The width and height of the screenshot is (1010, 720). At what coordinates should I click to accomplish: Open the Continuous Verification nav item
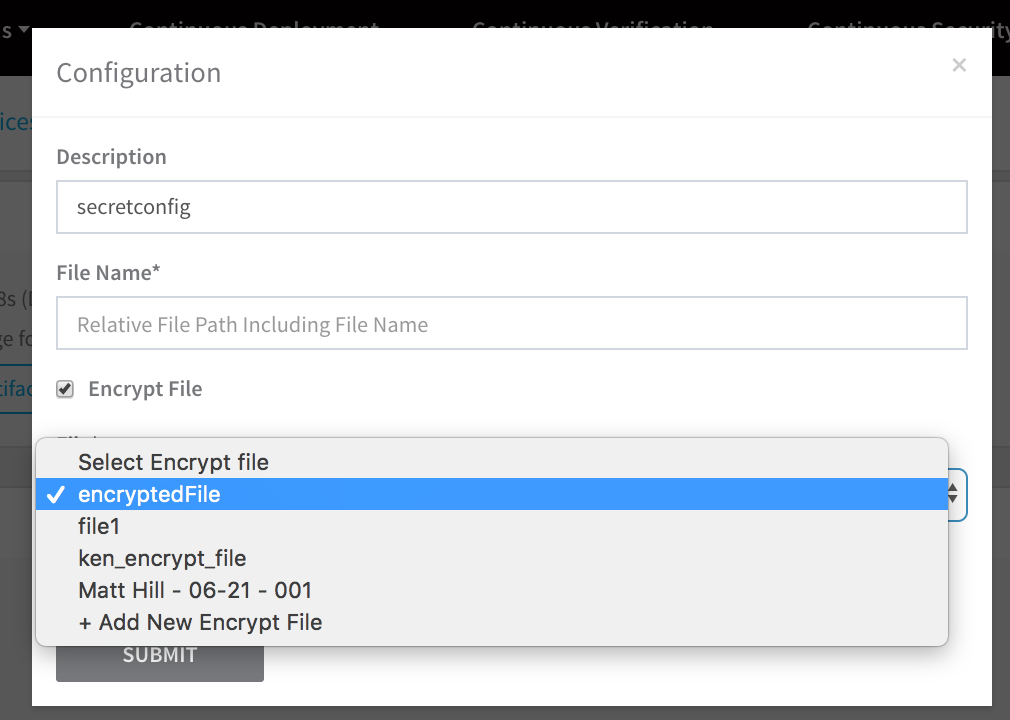[x=592, y=24]
